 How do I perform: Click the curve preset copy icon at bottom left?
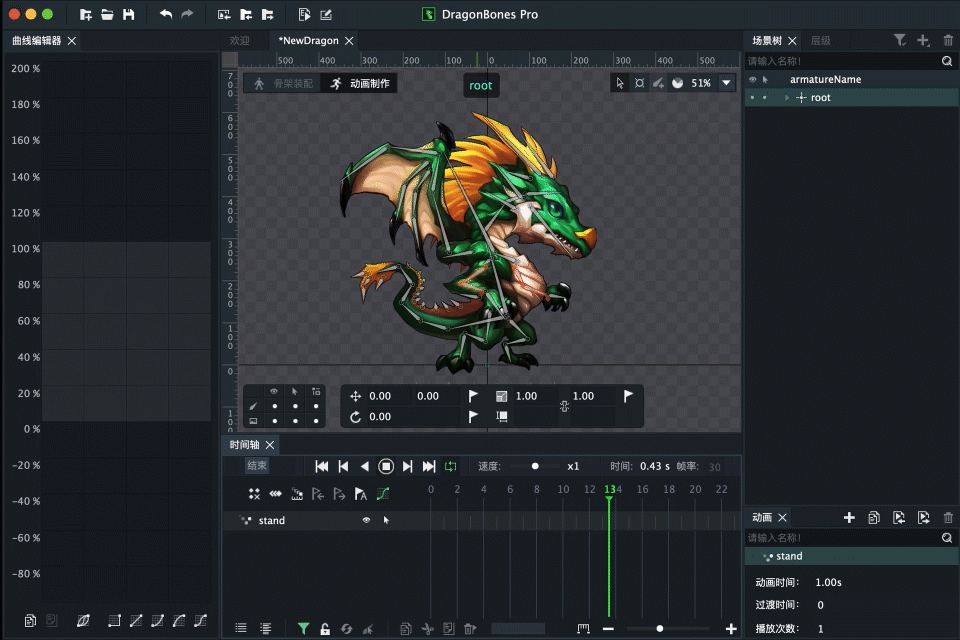pyautogui.click(x=30, y=621)
